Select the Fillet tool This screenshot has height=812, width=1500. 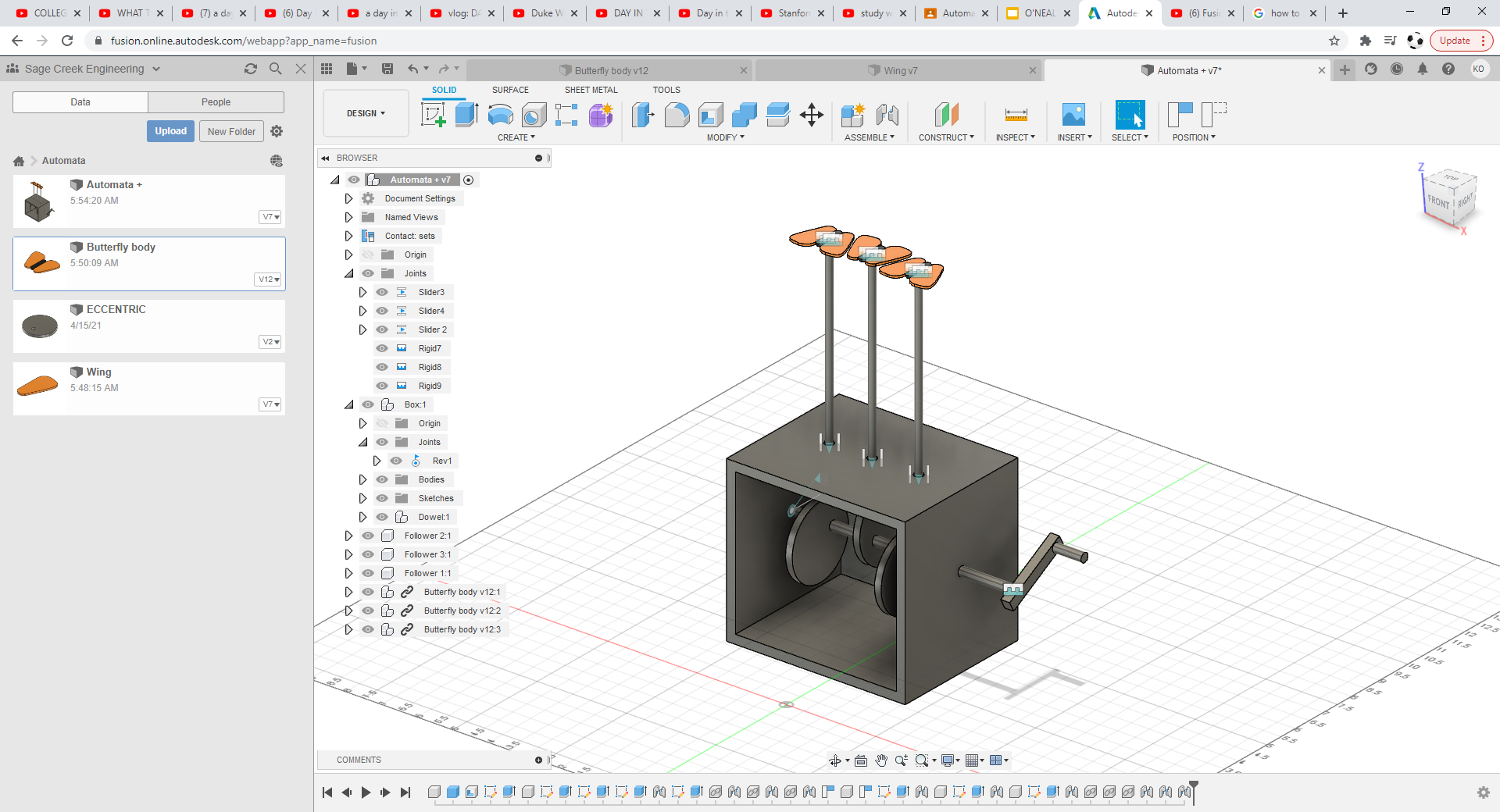677,115
